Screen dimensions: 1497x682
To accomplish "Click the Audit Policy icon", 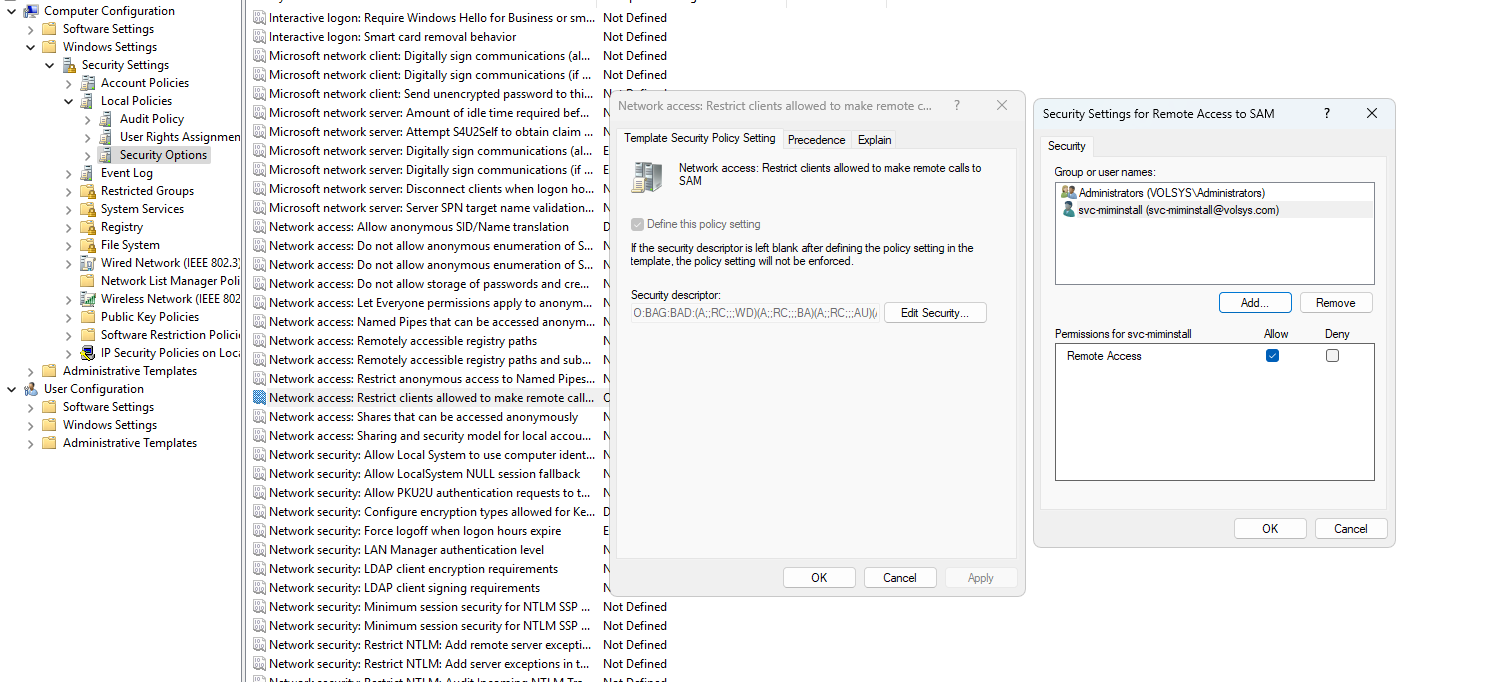I will coord(107,119).
